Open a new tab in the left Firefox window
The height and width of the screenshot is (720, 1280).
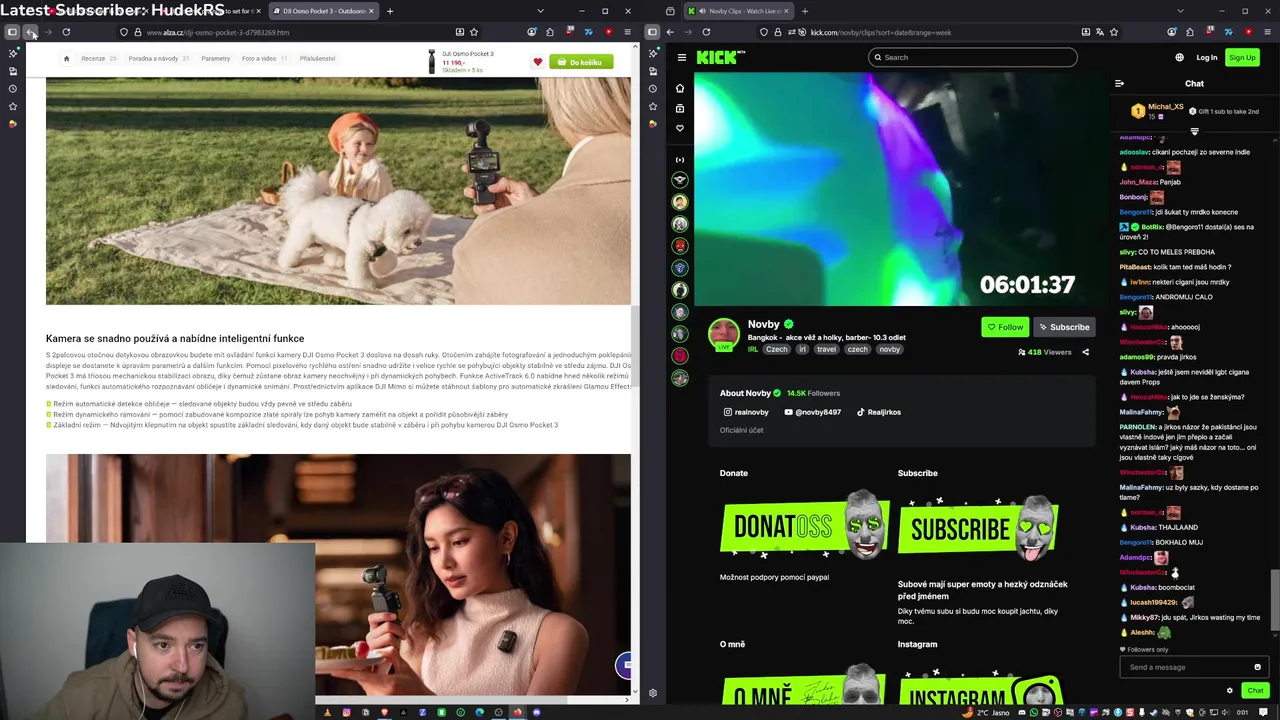390,11
